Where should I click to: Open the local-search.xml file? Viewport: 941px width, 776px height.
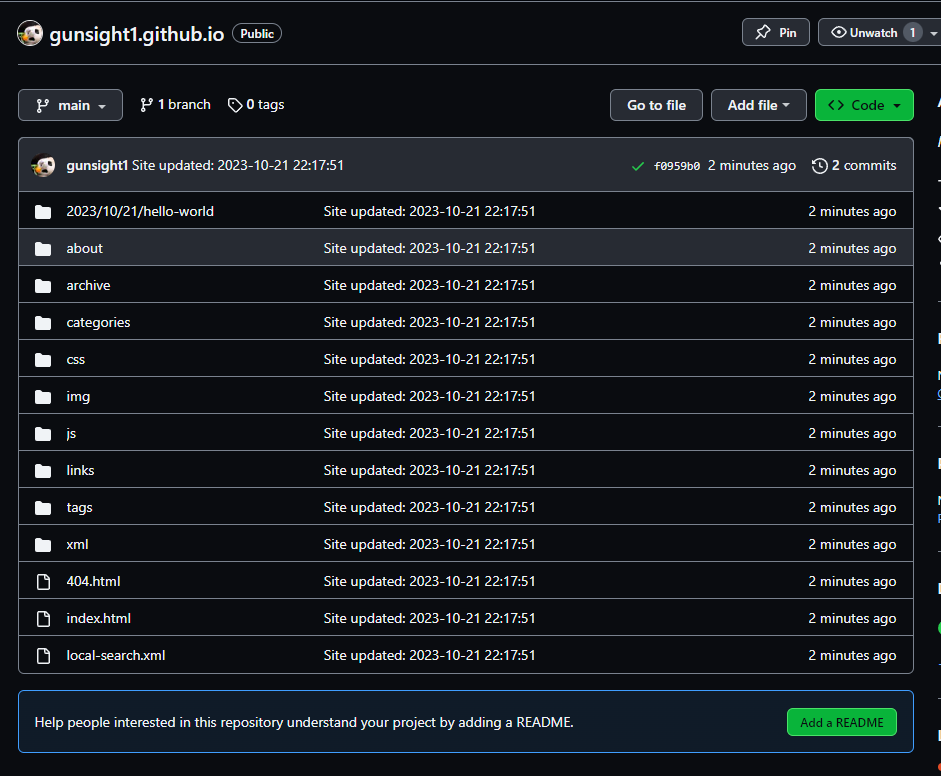pyautogui.click(x=116, y=655)
